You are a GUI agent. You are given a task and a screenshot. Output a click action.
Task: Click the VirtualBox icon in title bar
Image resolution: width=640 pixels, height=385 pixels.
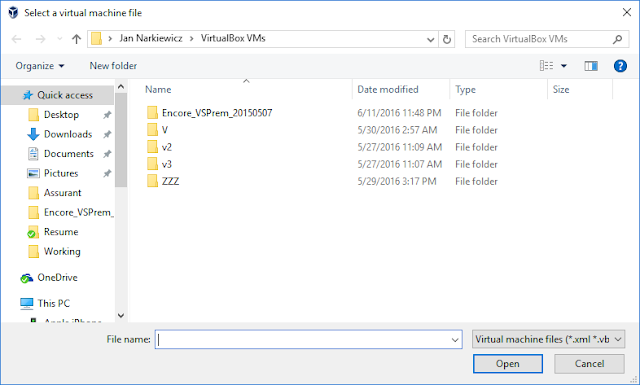tap(13, 13)
